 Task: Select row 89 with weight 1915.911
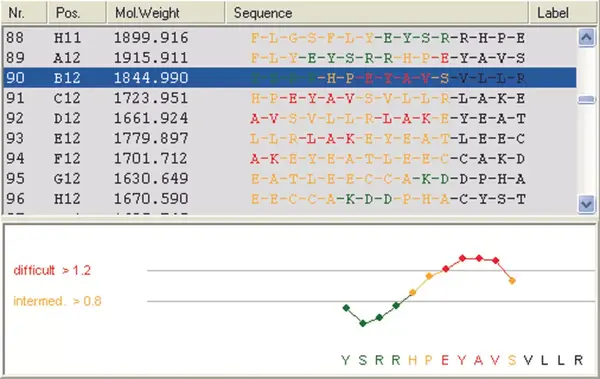(290, 58)
